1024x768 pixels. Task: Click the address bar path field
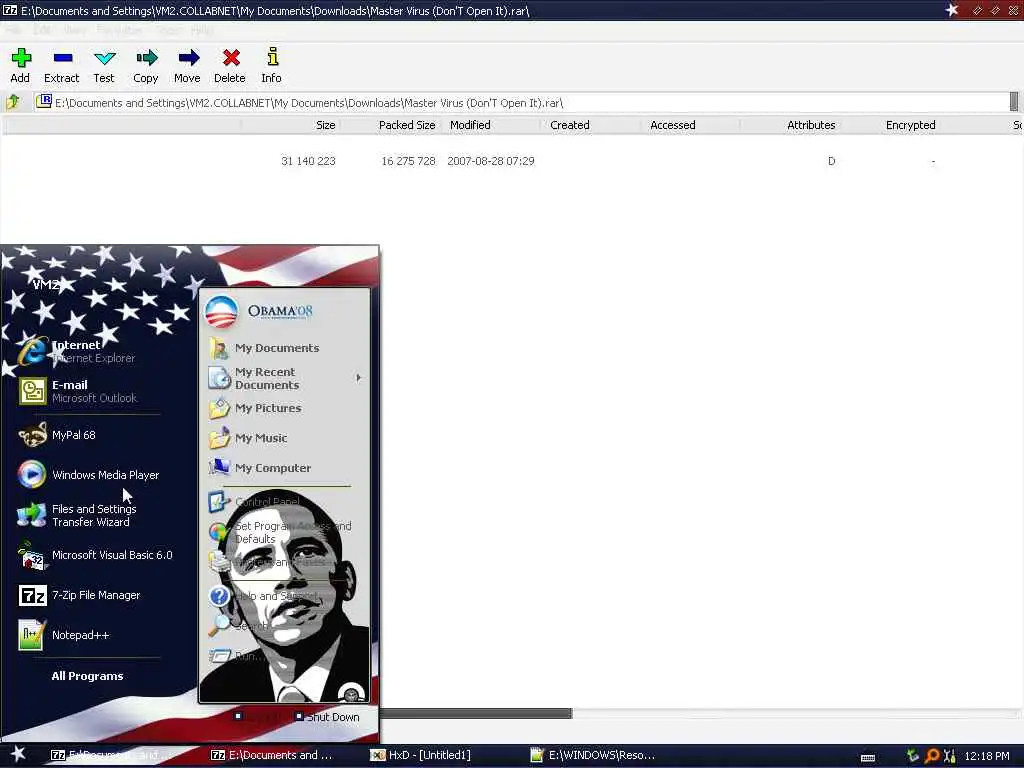coord(521,103)
